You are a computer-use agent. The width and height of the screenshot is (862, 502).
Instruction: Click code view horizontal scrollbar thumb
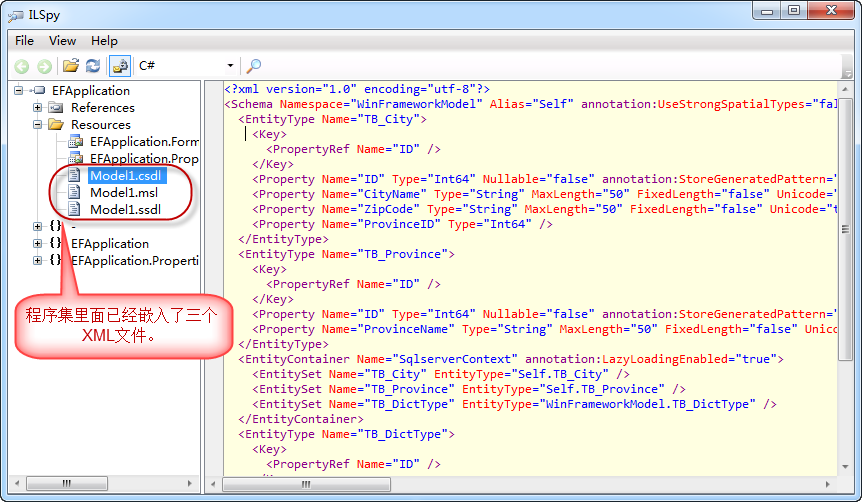coord(307,484)
